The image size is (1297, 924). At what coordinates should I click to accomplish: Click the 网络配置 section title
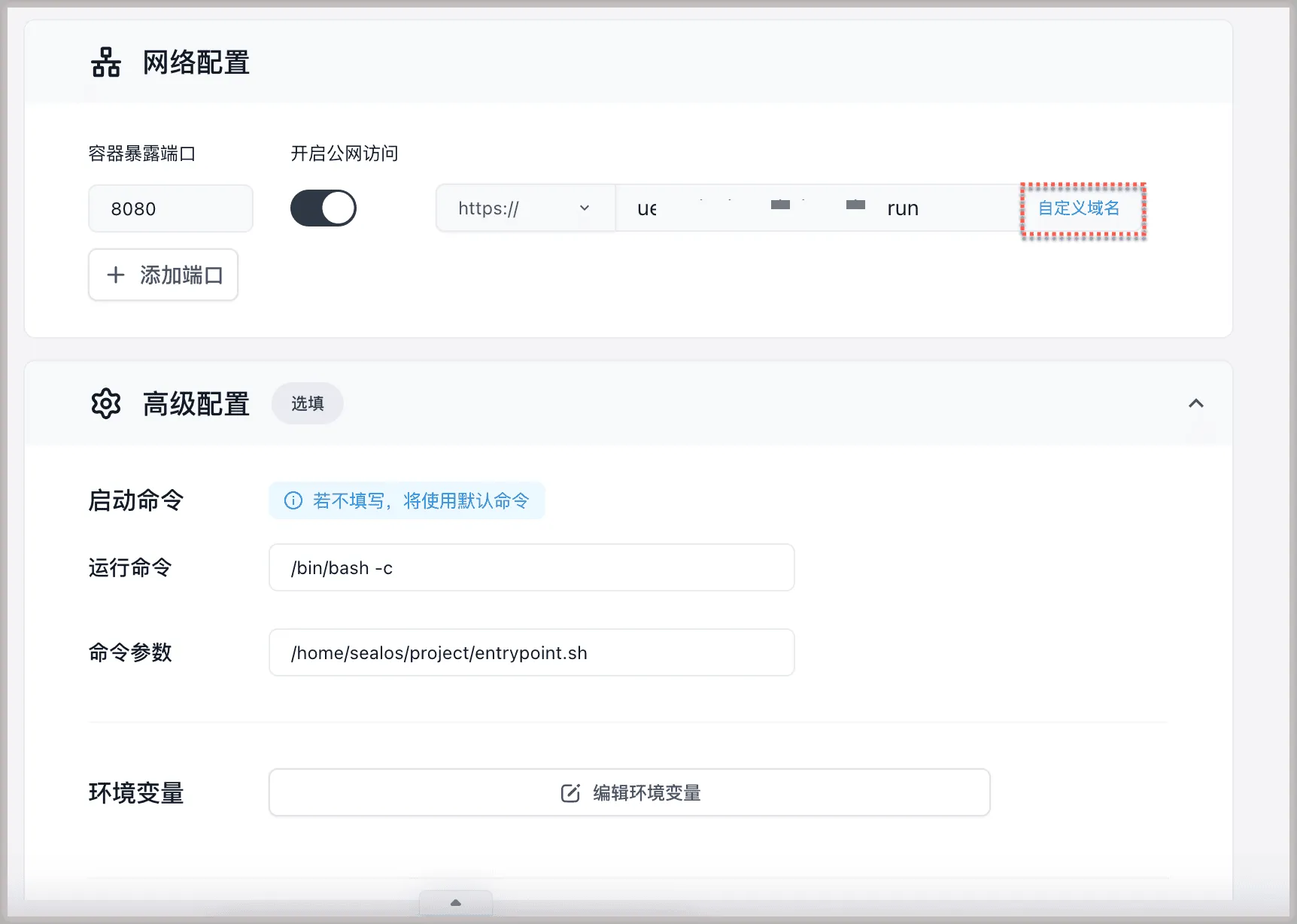(196, 62)
